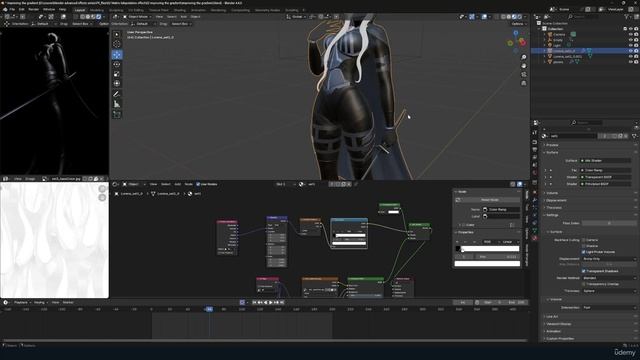Image resolution: width=640 pixels, height=360 pixels.
Task: Switch to the Compositing workspace tab
Action: click(240, 10)
